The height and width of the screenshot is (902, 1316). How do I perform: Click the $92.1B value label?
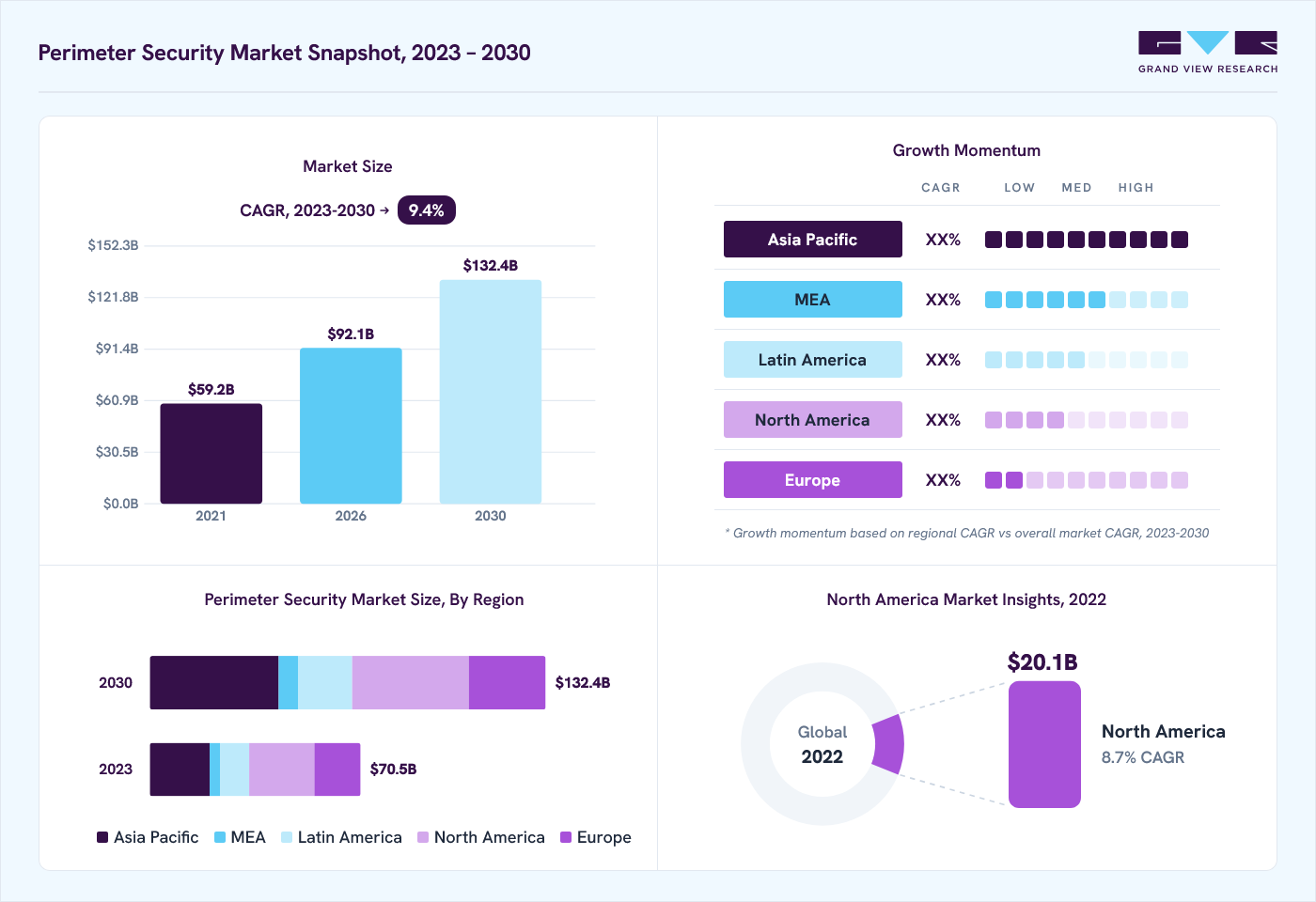point(351,334)
